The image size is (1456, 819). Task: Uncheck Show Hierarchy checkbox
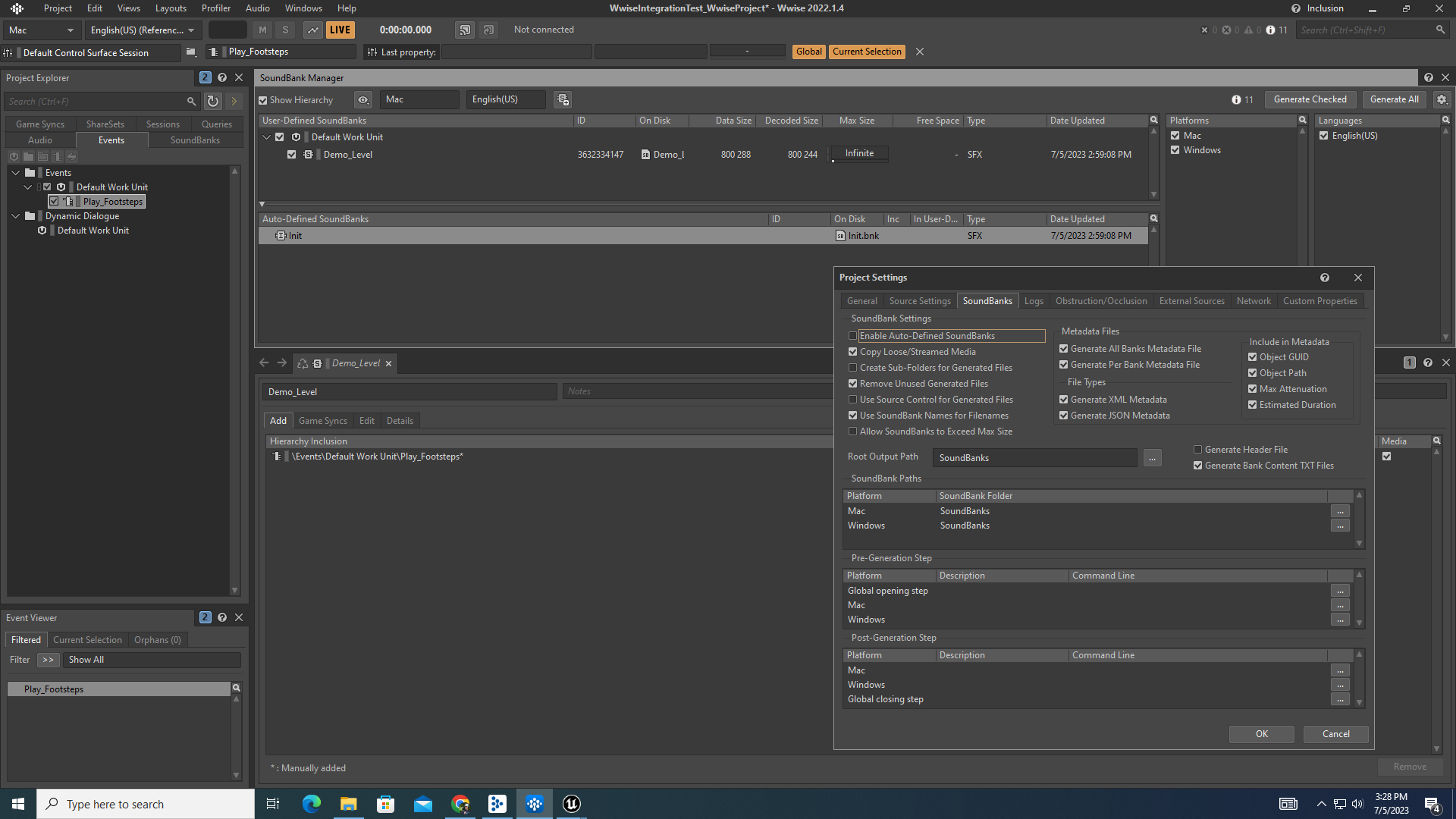[263, 100]
